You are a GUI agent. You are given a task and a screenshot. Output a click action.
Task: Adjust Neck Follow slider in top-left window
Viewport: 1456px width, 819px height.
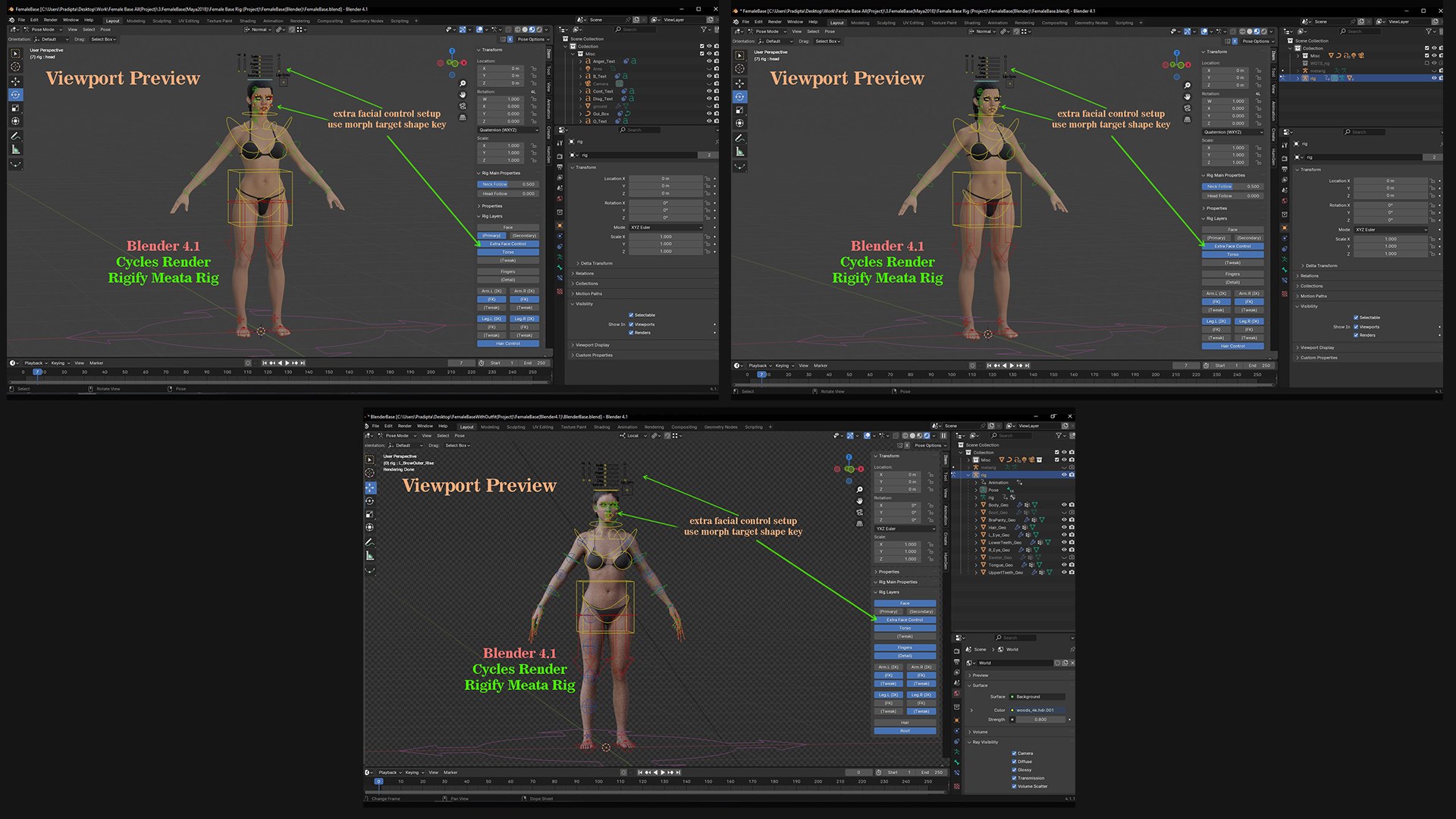(x=508, y=184)
